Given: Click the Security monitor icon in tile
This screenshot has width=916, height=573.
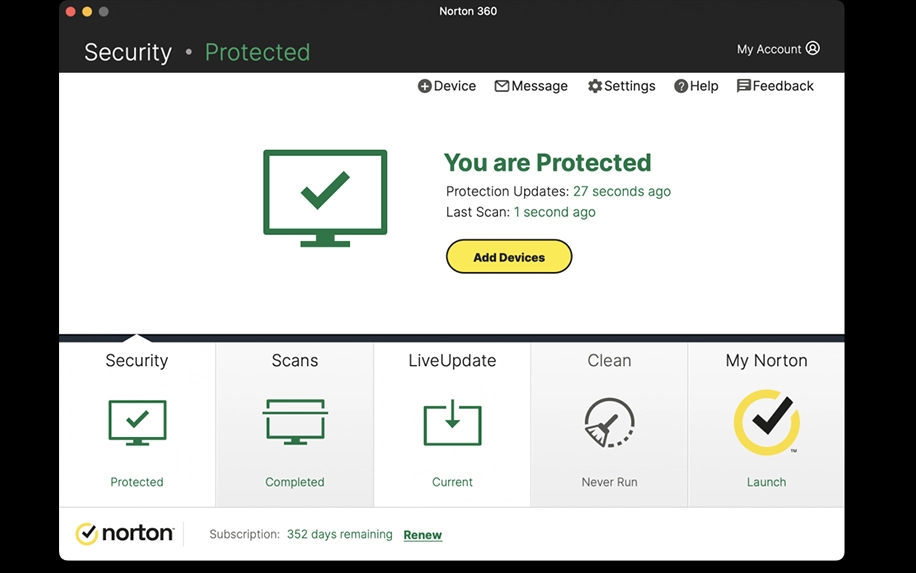Looking at the screenshot, I should tap(137, 422).
